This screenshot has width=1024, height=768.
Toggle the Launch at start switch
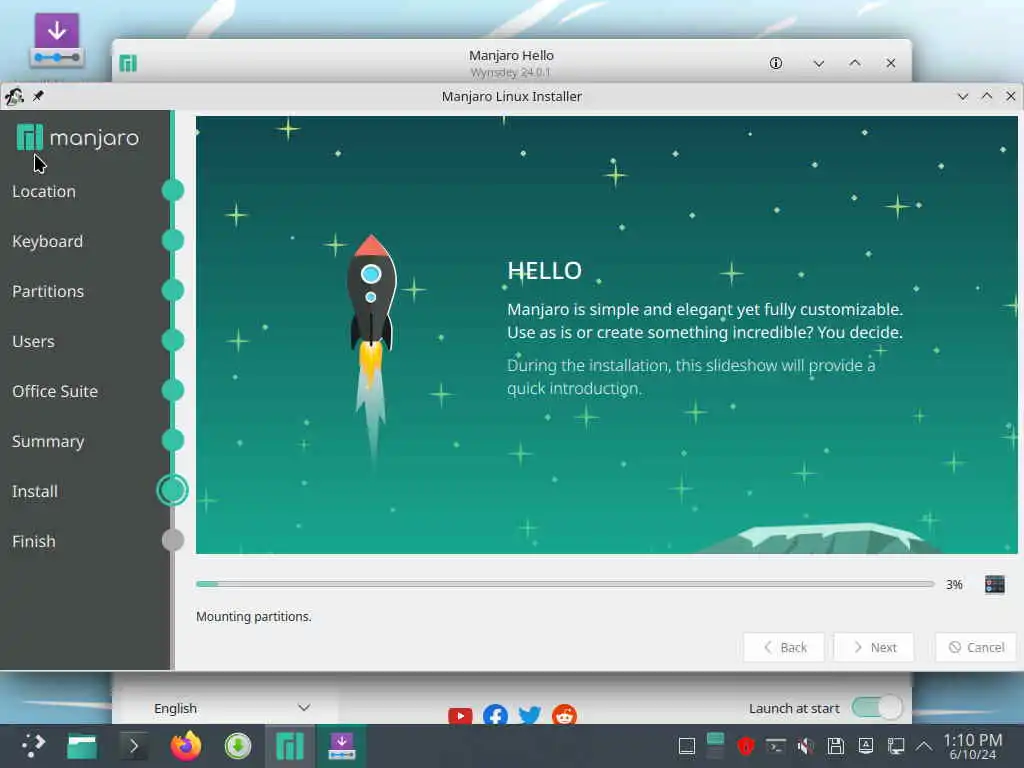click(877, 707)
